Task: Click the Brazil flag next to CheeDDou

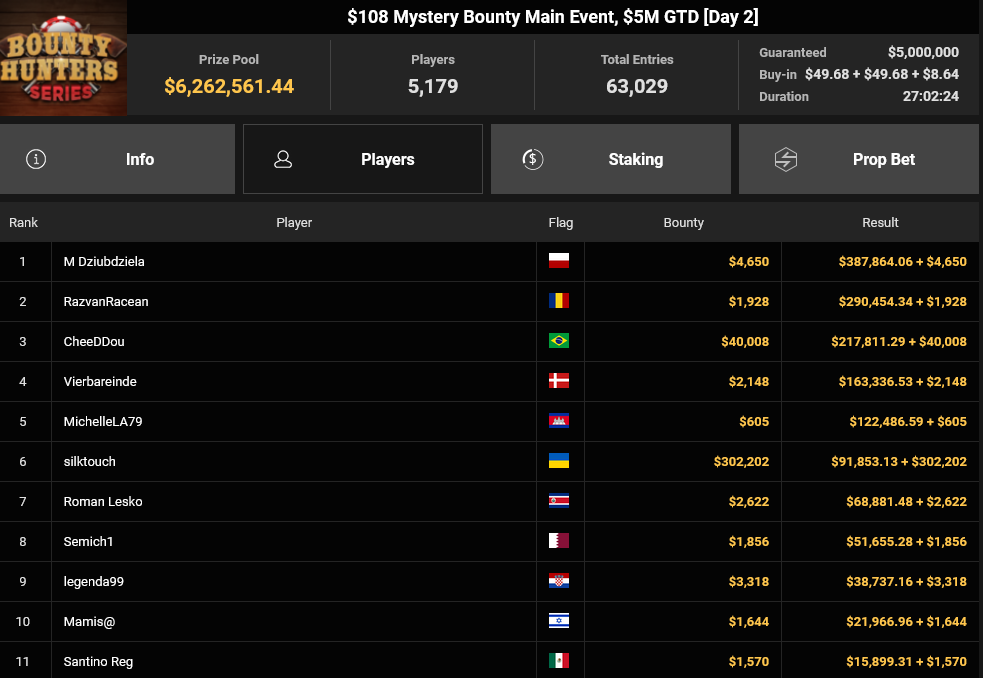Action: click(558, 341)
